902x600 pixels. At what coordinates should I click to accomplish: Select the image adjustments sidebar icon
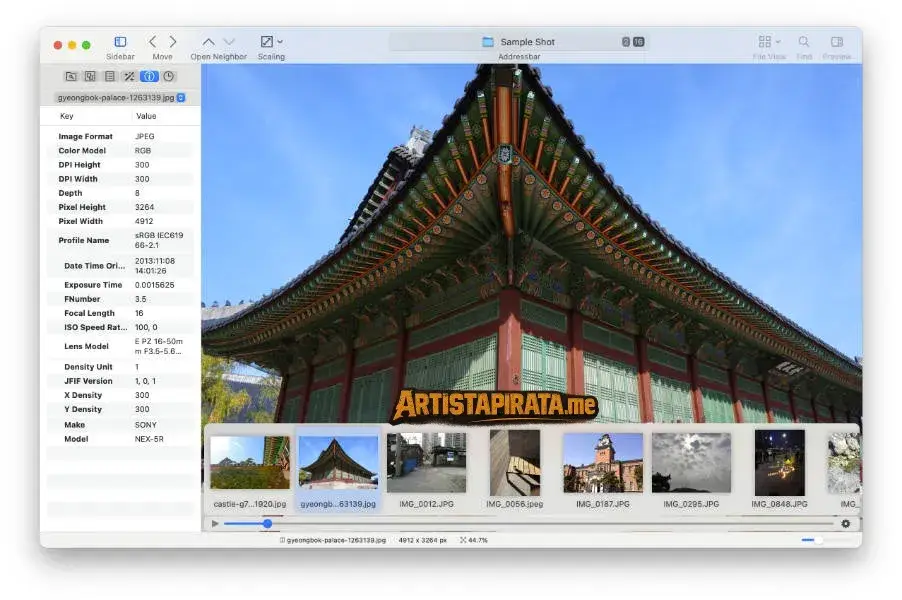point(130,76)
